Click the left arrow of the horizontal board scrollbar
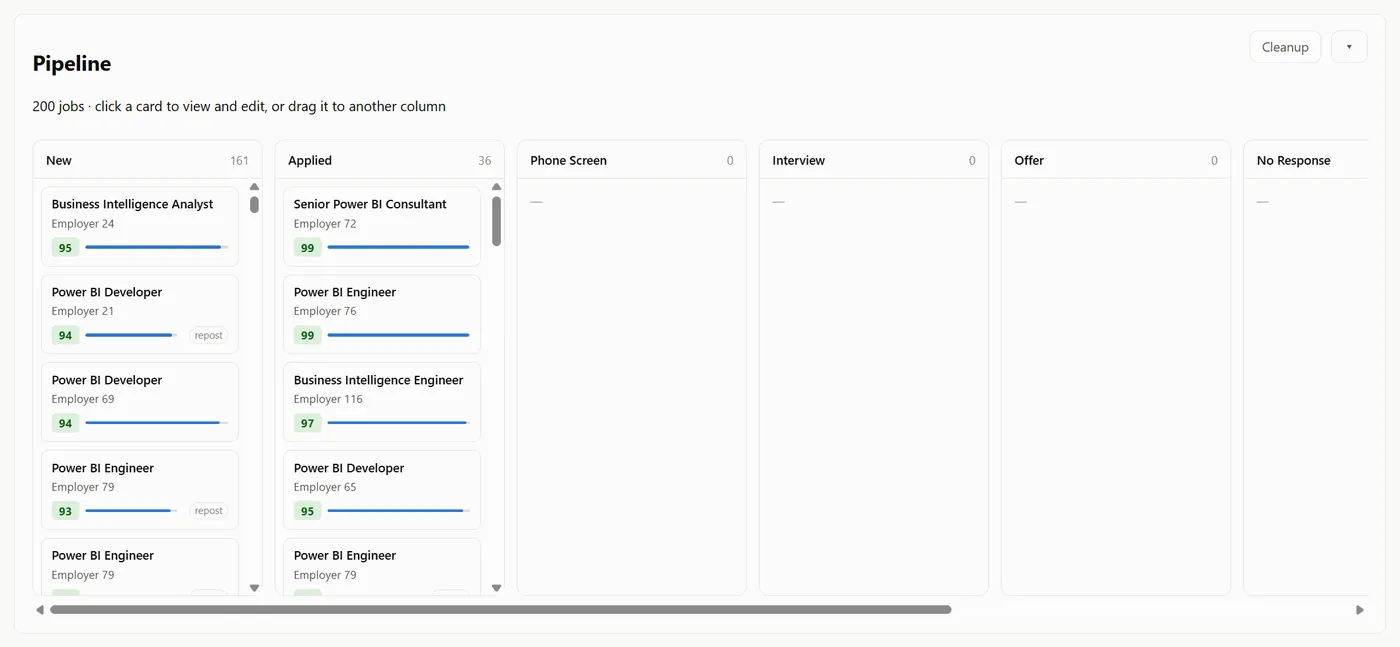This screenshot has height=647, width=1400. click(x=40, y=610)
